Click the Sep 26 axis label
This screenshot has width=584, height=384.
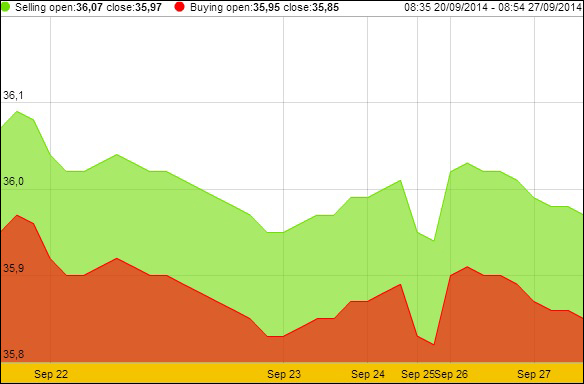[x=451, y=374]
